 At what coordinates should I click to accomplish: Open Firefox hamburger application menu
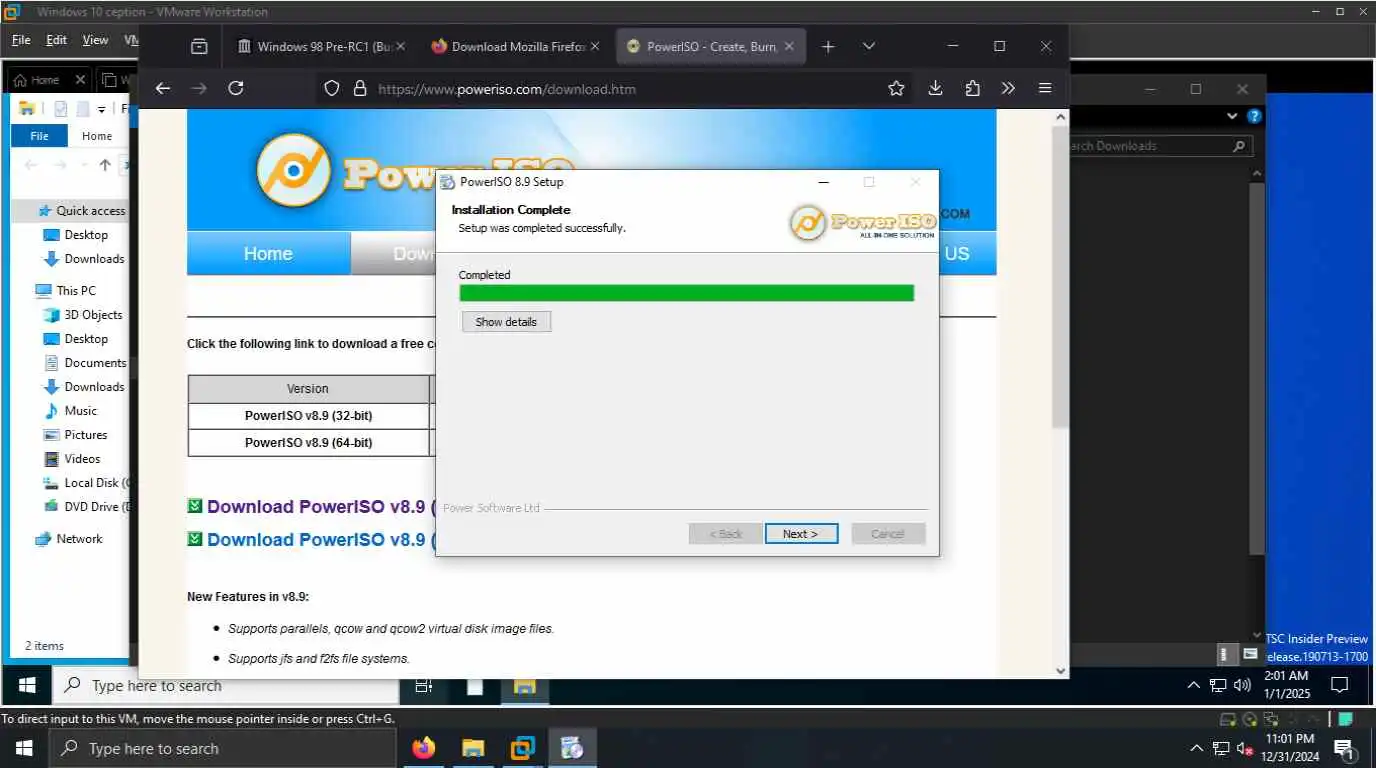(x=1045, y=88)
